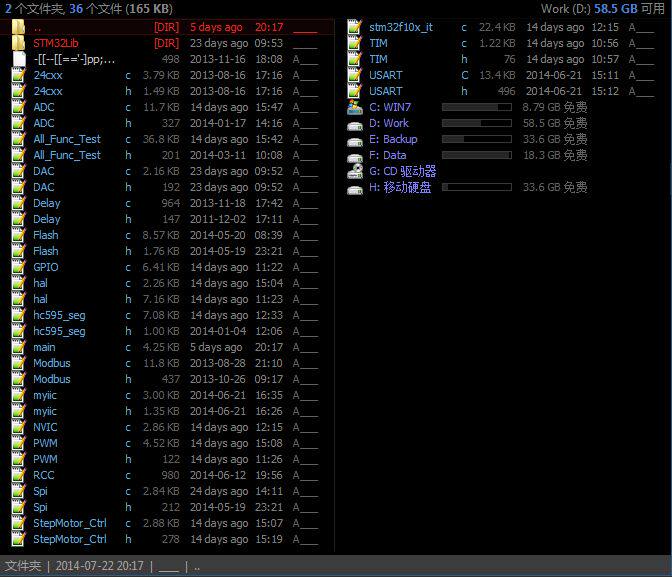Image resolution: width=672 pixels, height=577 pixels.
Task: Click the Work (D:) free space header
Action: point(603,9)
